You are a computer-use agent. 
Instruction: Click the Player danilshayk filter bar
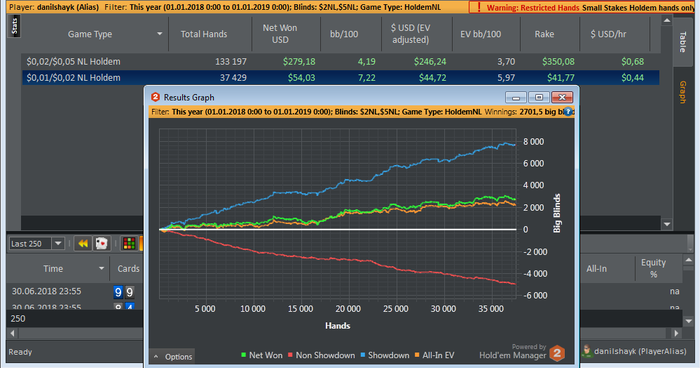point(238,7)
